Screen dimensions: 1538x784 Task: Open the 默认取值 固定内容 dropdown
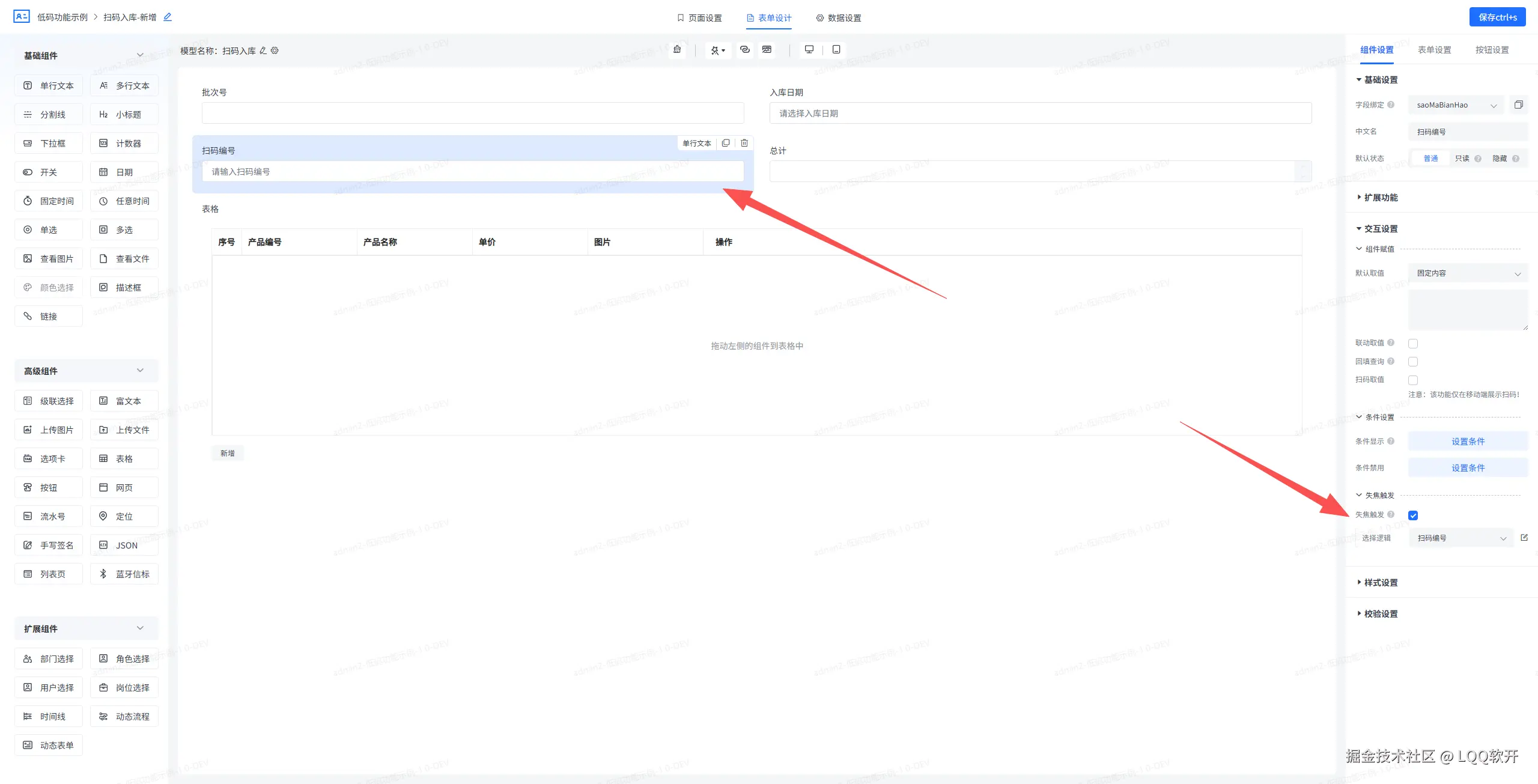pyautogui.click(x=1468, y=273)
